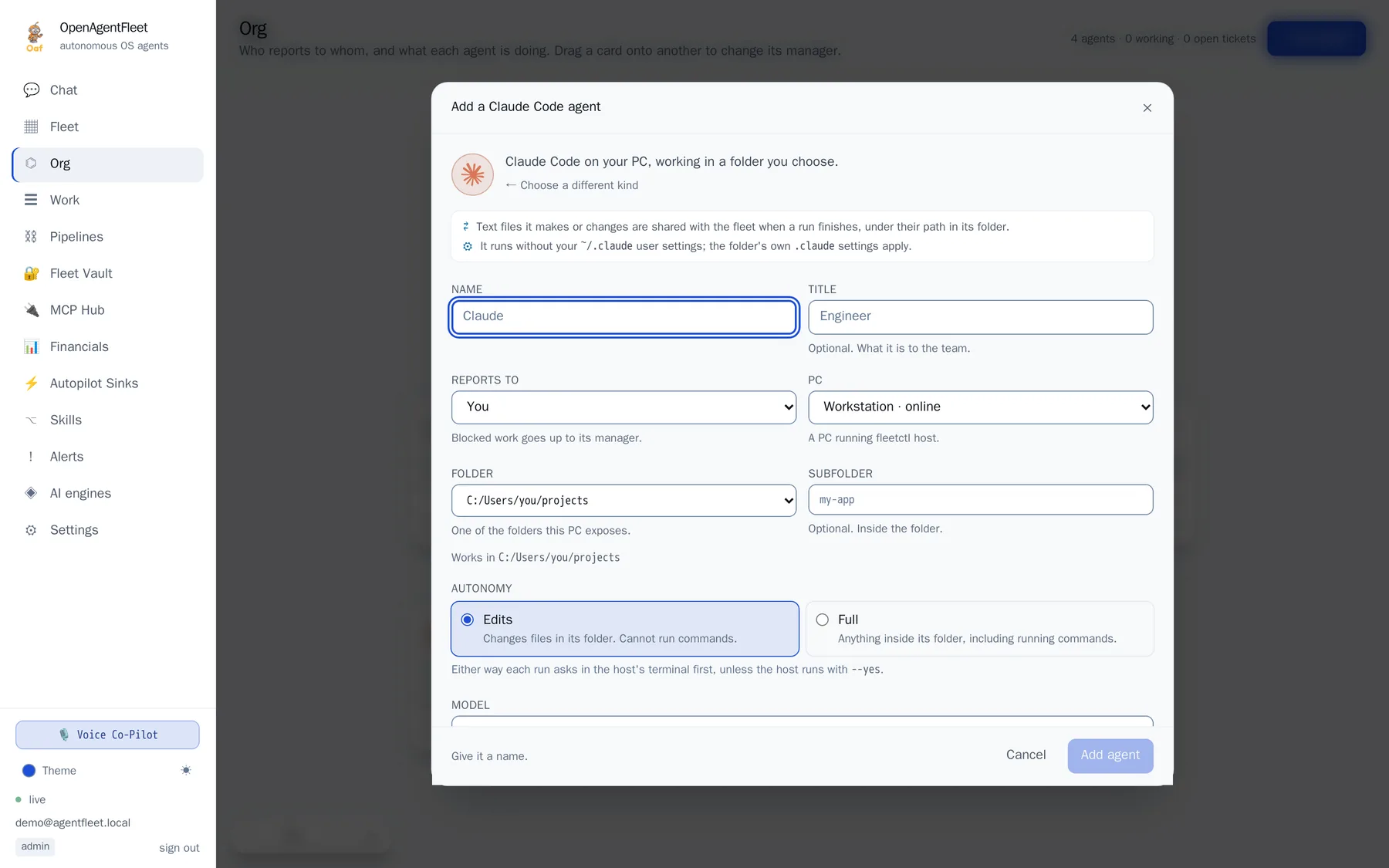The width and height of the screenshot is (1389, 868).
Task: Select the Full autonomy radio button
Action: (x=823, y=620)
